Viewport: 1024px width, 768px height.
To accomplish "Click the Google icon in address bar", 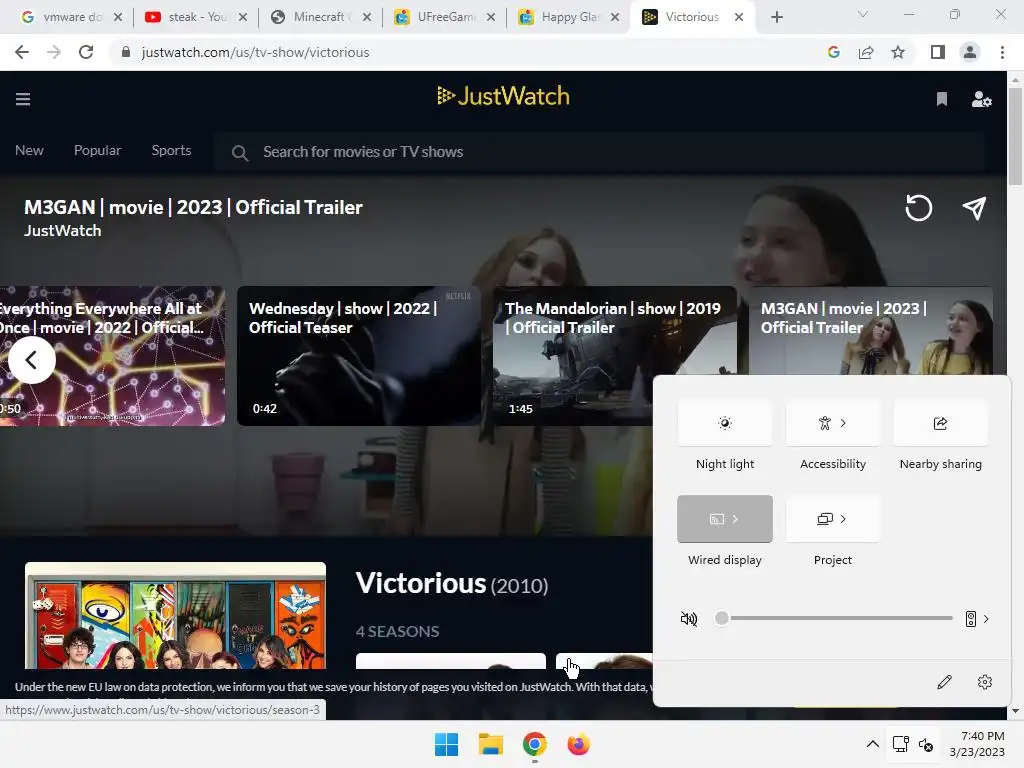I will tap(833, 52).
